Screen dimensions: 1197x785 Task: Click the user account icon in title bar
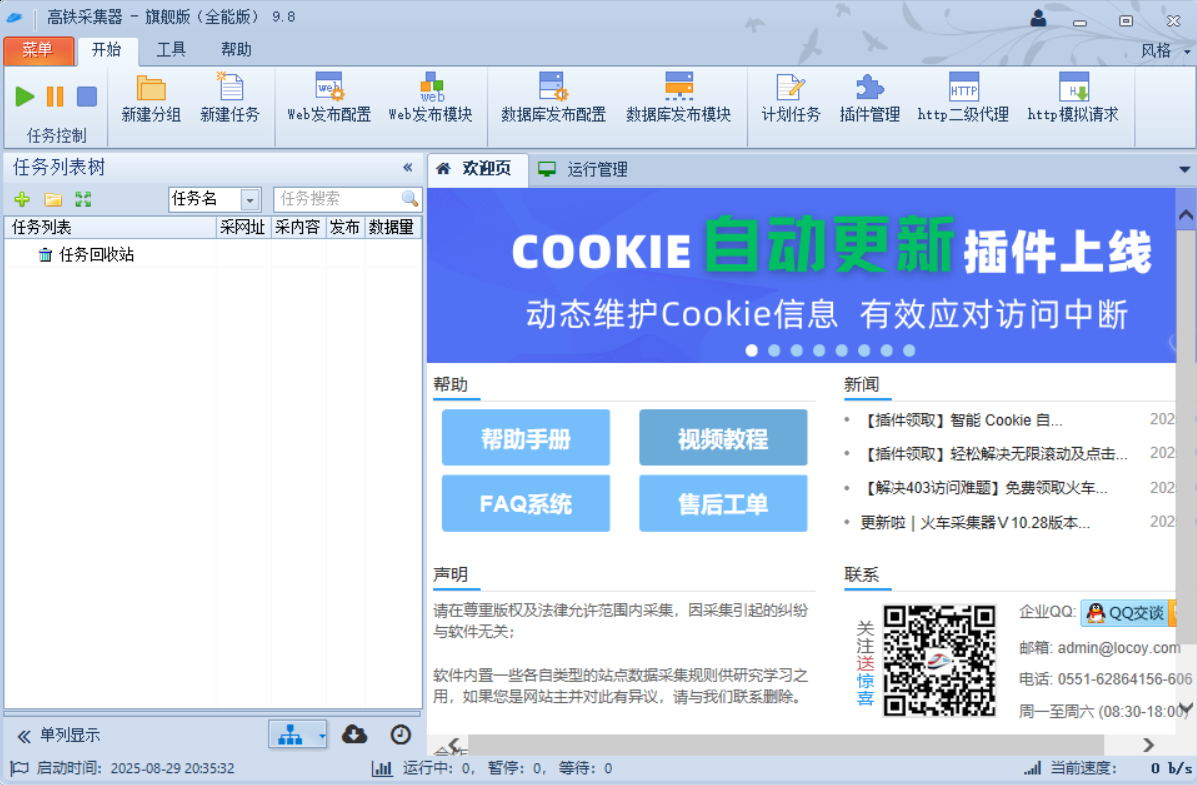tap(1038, 18)
